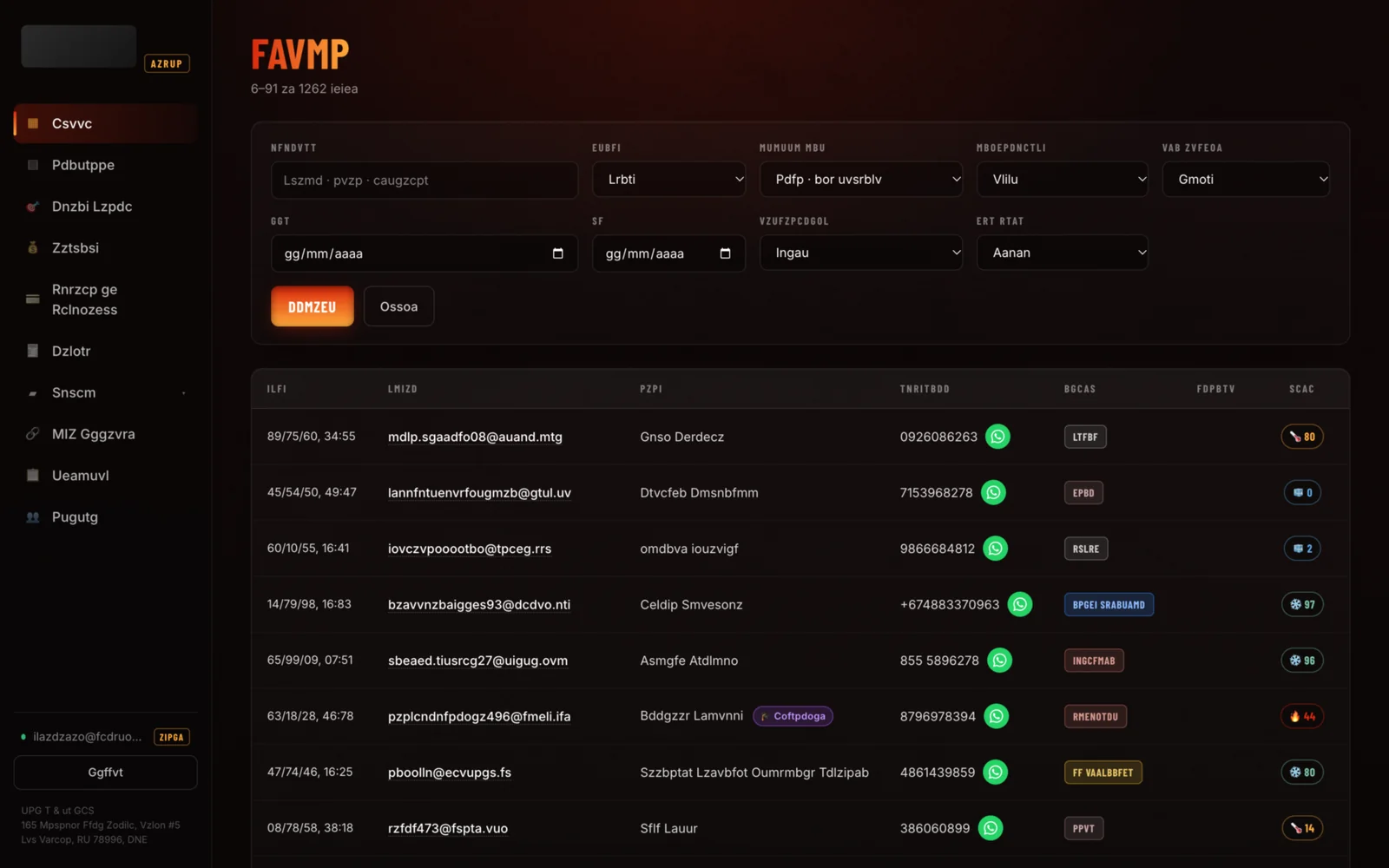Image resolution: width=1389 pixels, height=868 pixels.
Task: Open MIZ Gggzvra sidebar item
Action: tap(106, 434)
